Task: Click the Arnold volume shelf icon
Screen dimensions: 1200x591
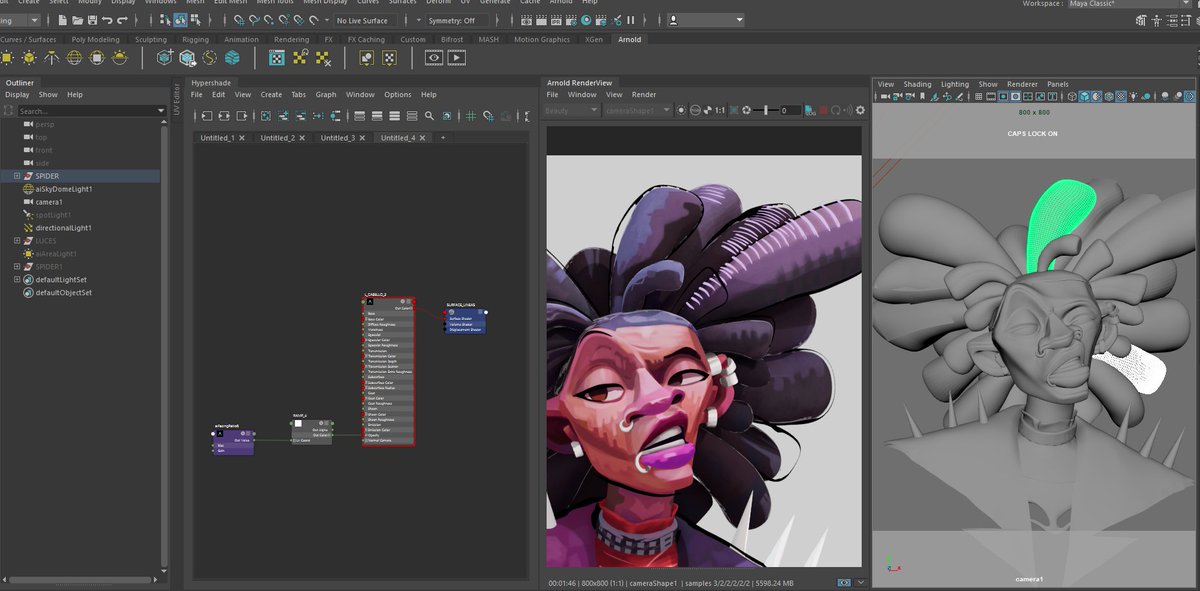Action: tap(232, 57)
